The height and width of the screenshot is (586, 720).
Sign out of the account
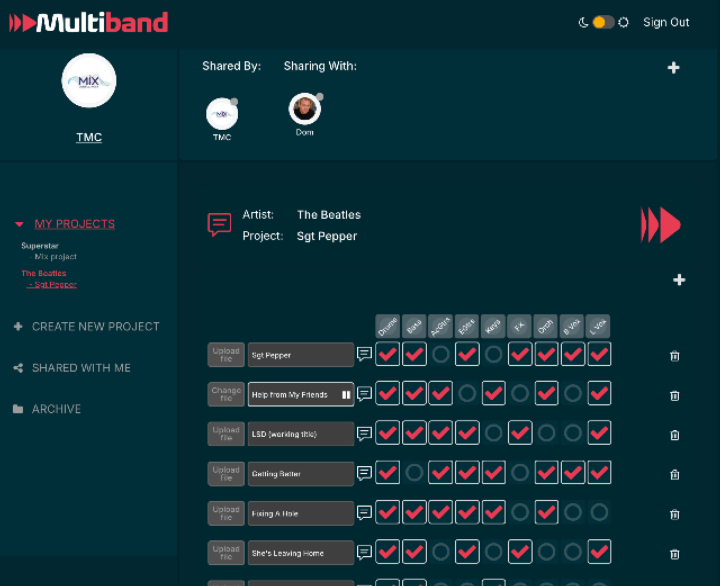click(x=666, y=22)
